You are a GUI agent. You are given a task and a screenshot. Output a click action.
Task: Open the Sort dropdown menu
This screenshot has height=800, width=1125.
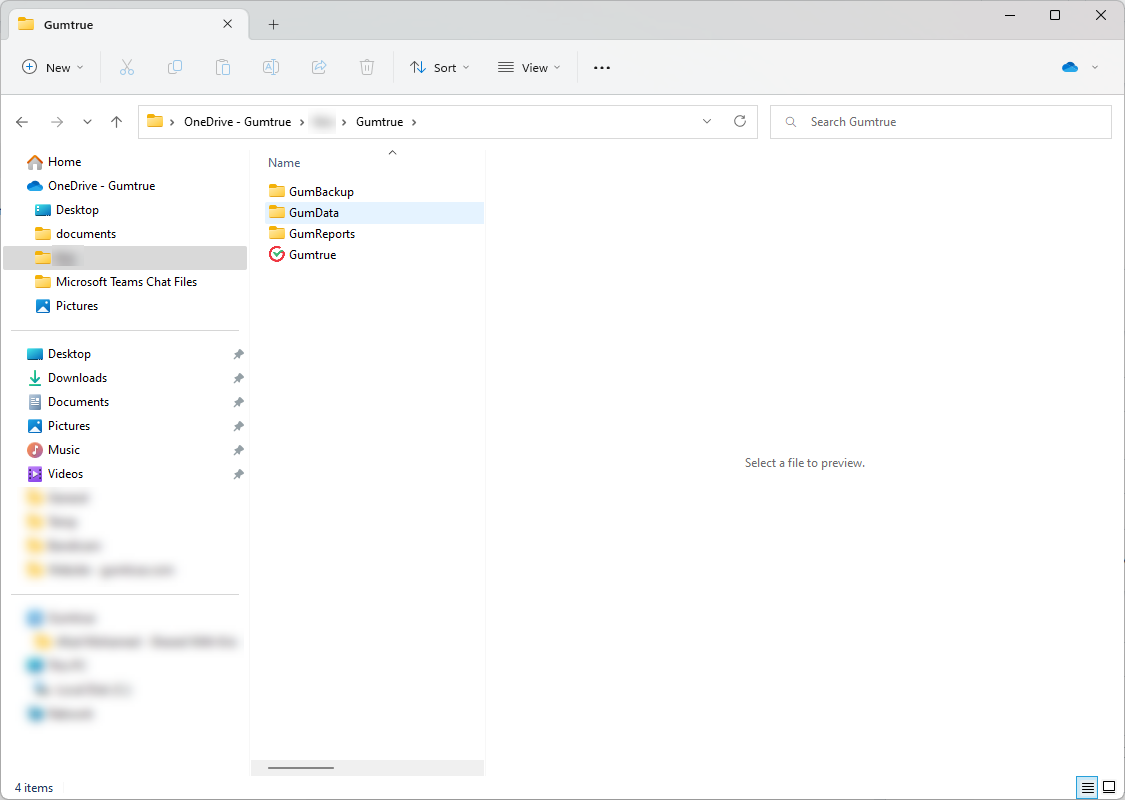click(x=440, y=67)
